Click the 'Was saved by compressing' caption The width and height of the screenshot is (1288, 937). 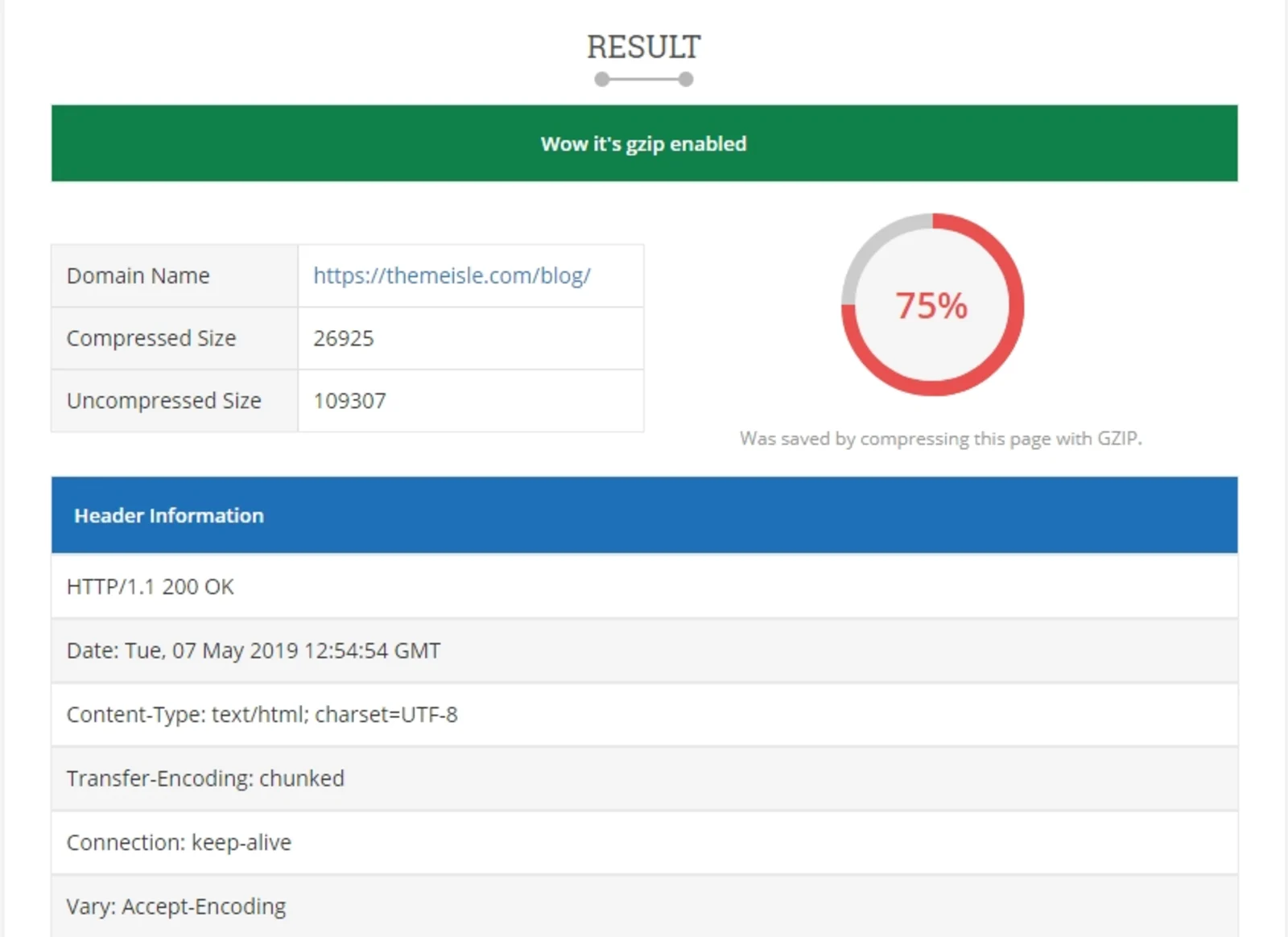pos(940,439)
